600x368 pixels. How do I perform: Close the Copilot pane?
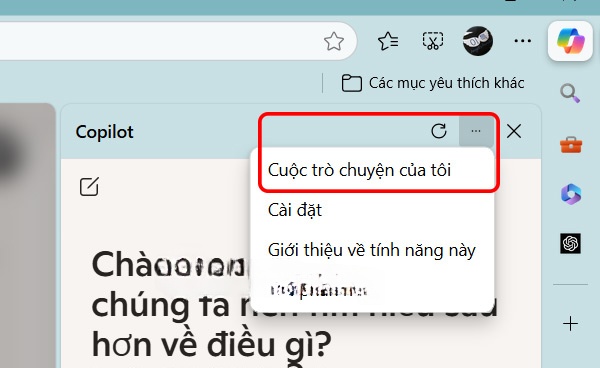pyautogui.click(x=514, y=131)
